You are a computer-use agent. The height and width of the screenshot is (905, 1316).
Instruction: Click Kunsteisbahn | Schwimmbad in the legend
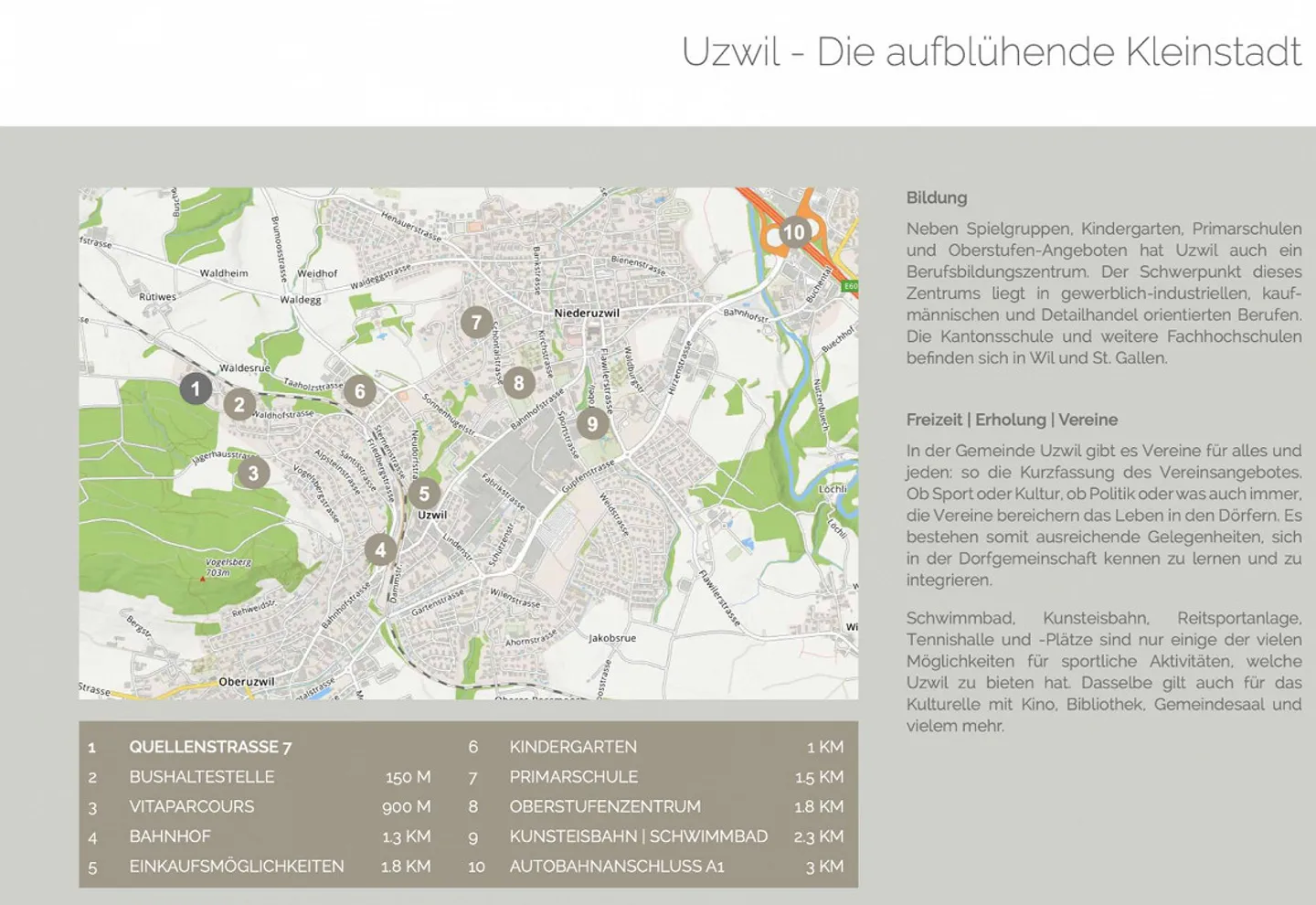coord(638,836)
